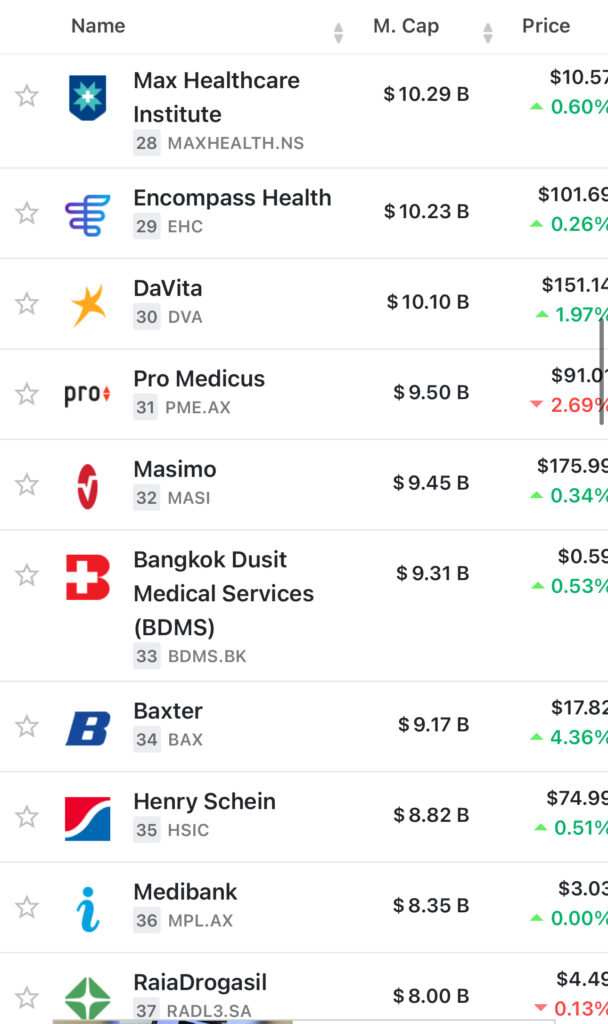Click the M. Cap column header label
This screenshot has height=1024, width=608.
406,26
